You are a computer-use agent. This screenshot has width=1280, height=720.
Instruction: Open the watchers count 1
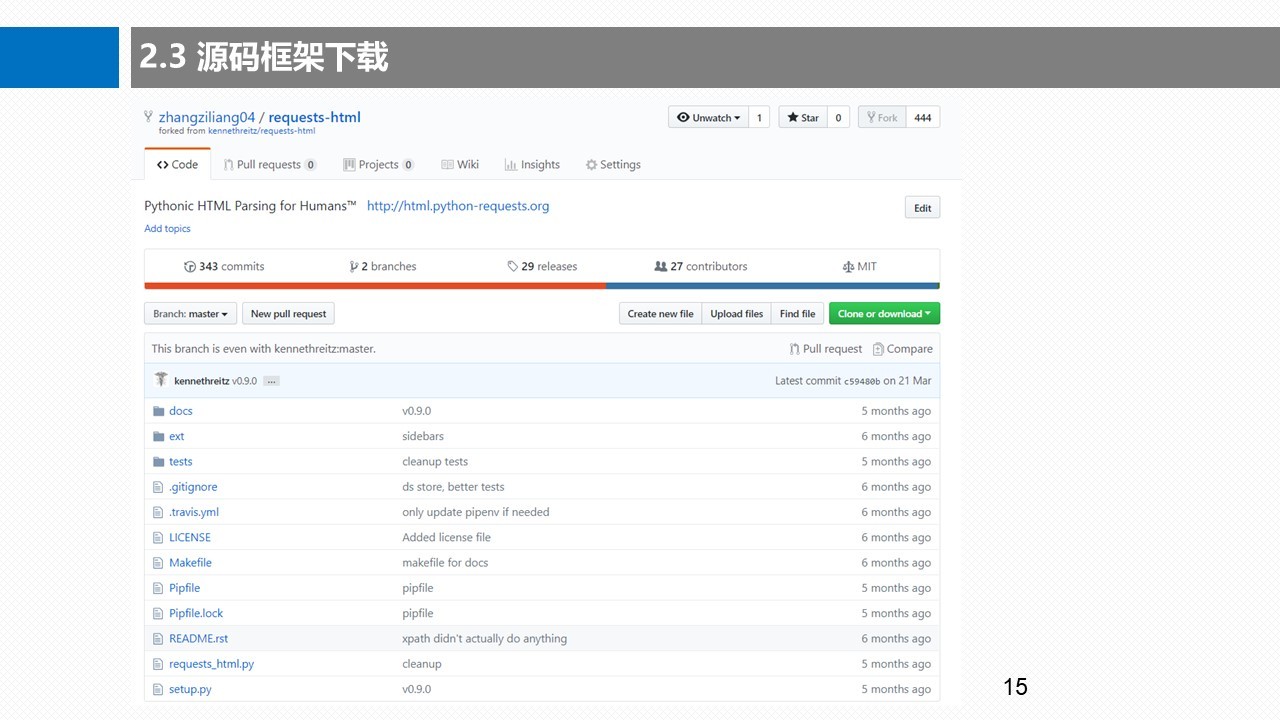[x=759, y=117]
